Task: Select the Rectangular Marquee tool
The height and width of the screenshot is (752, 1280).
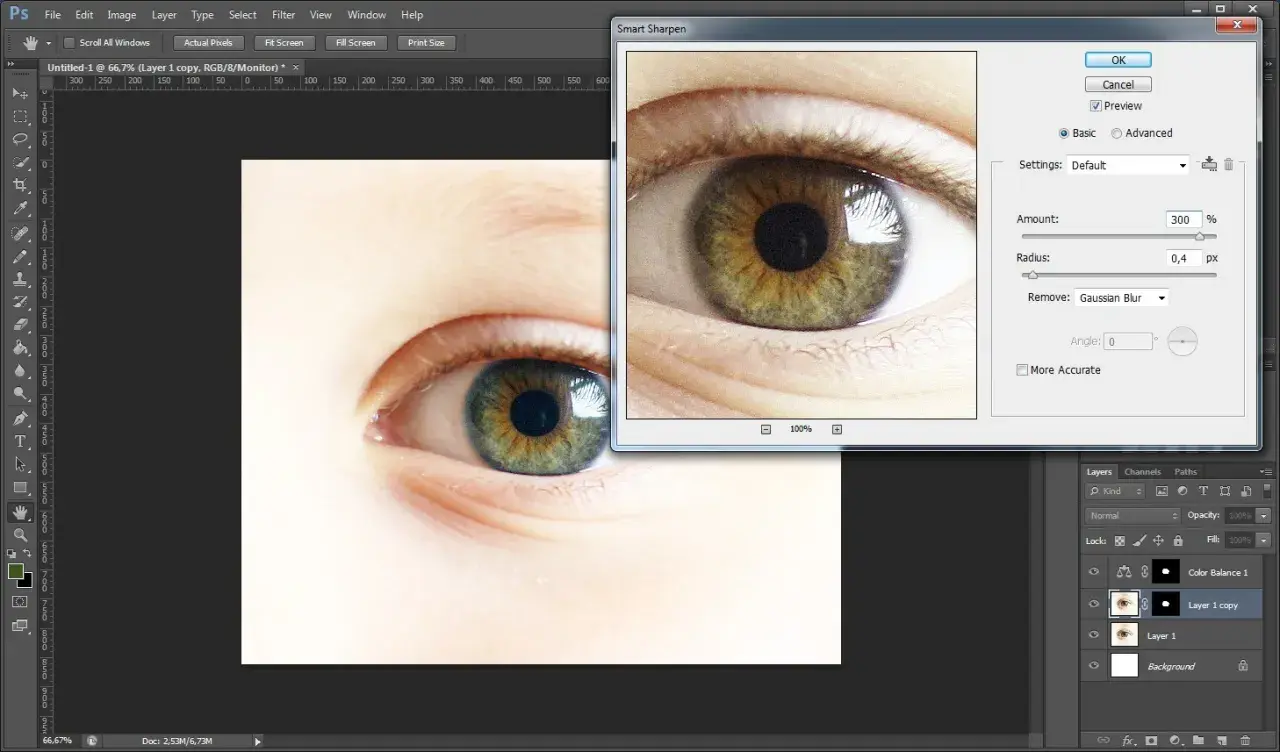Action: click(20, 117)
